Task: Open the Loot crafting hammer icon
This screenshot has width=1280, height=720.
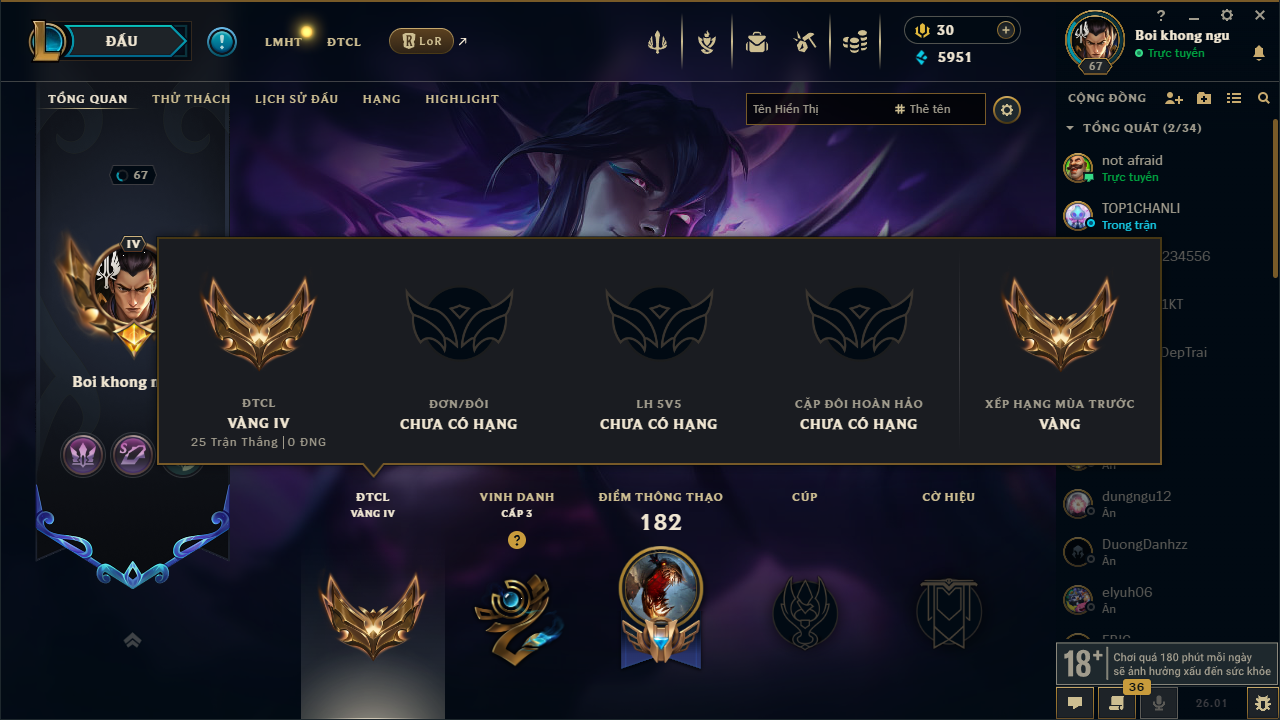Action: (x=805, y=42)
